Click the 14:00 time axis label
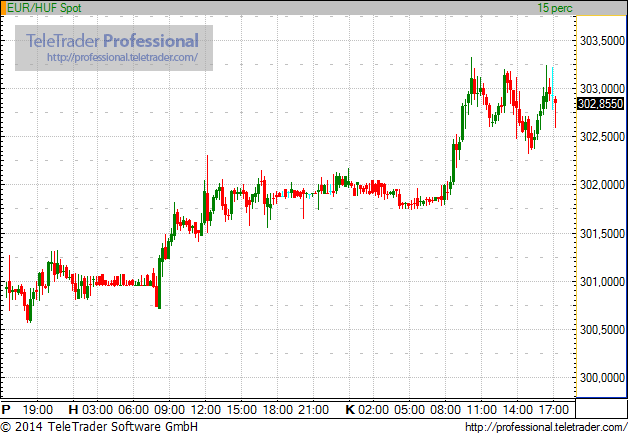 coord(517,410)
